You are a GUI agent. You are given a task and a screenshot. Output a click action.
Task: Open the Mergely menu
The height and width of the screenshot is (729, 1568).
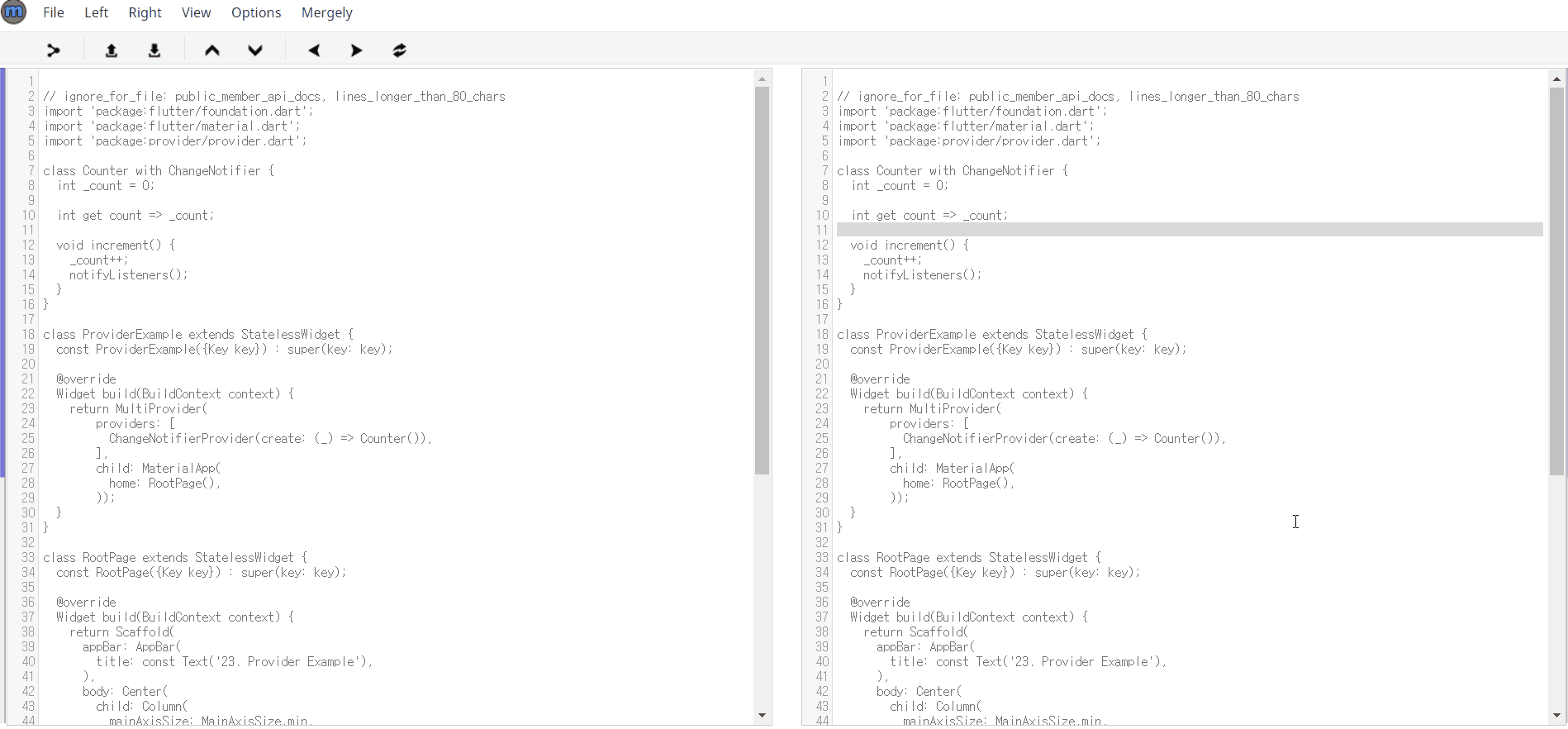click(327, 12)
